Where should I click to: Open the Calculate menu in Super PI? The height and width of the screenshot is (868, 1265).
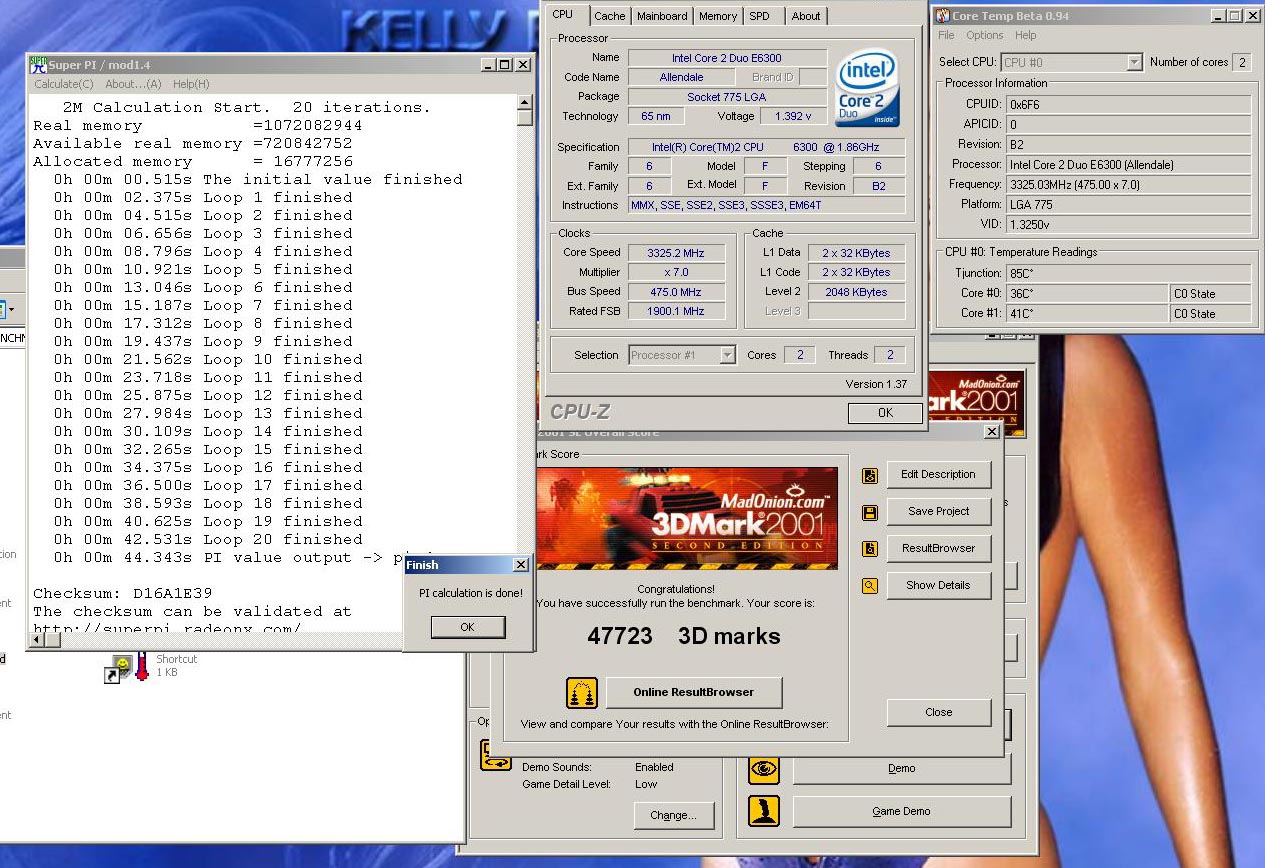64,84
